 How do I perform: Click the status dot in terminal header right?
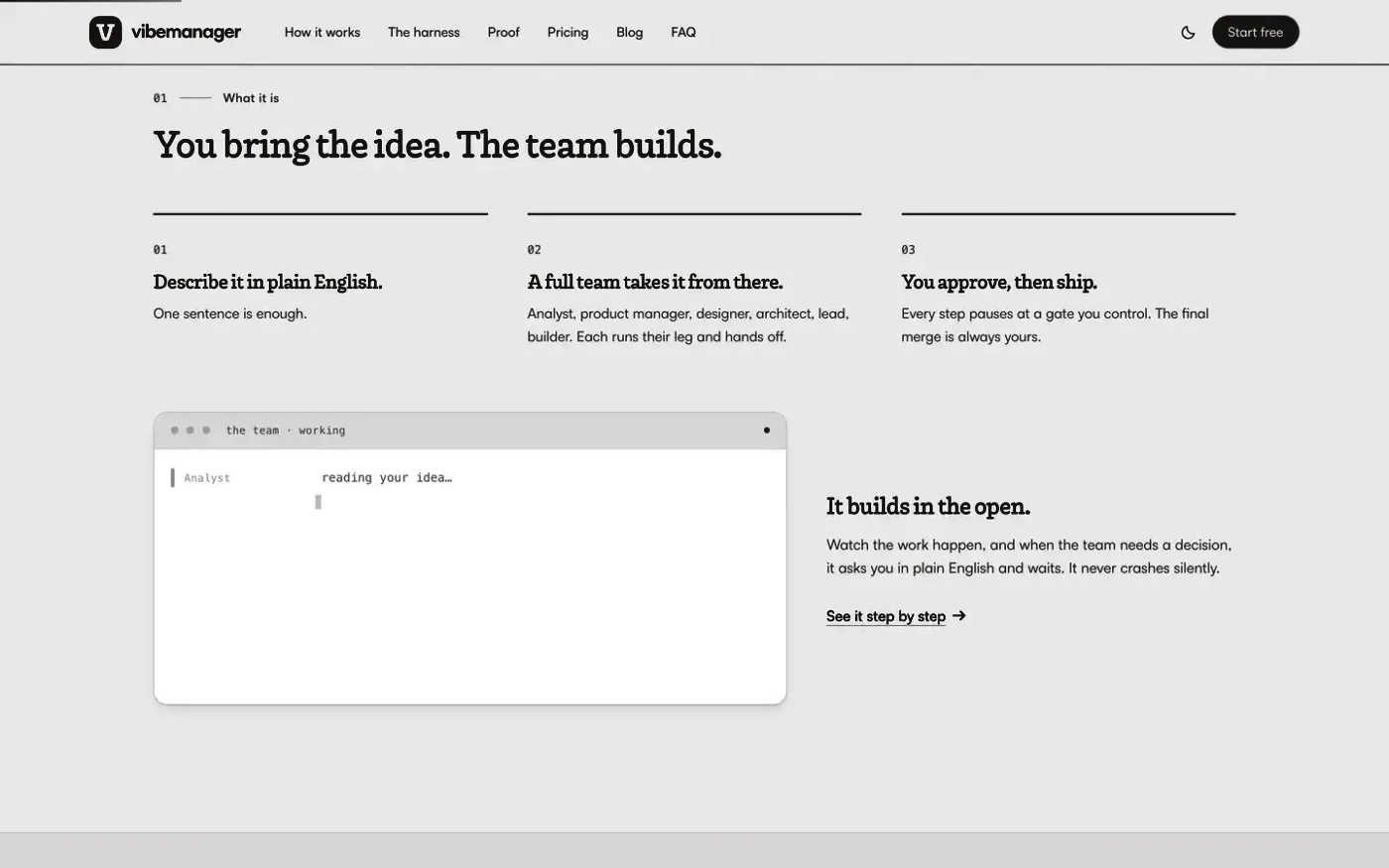(x=766, y=431)
